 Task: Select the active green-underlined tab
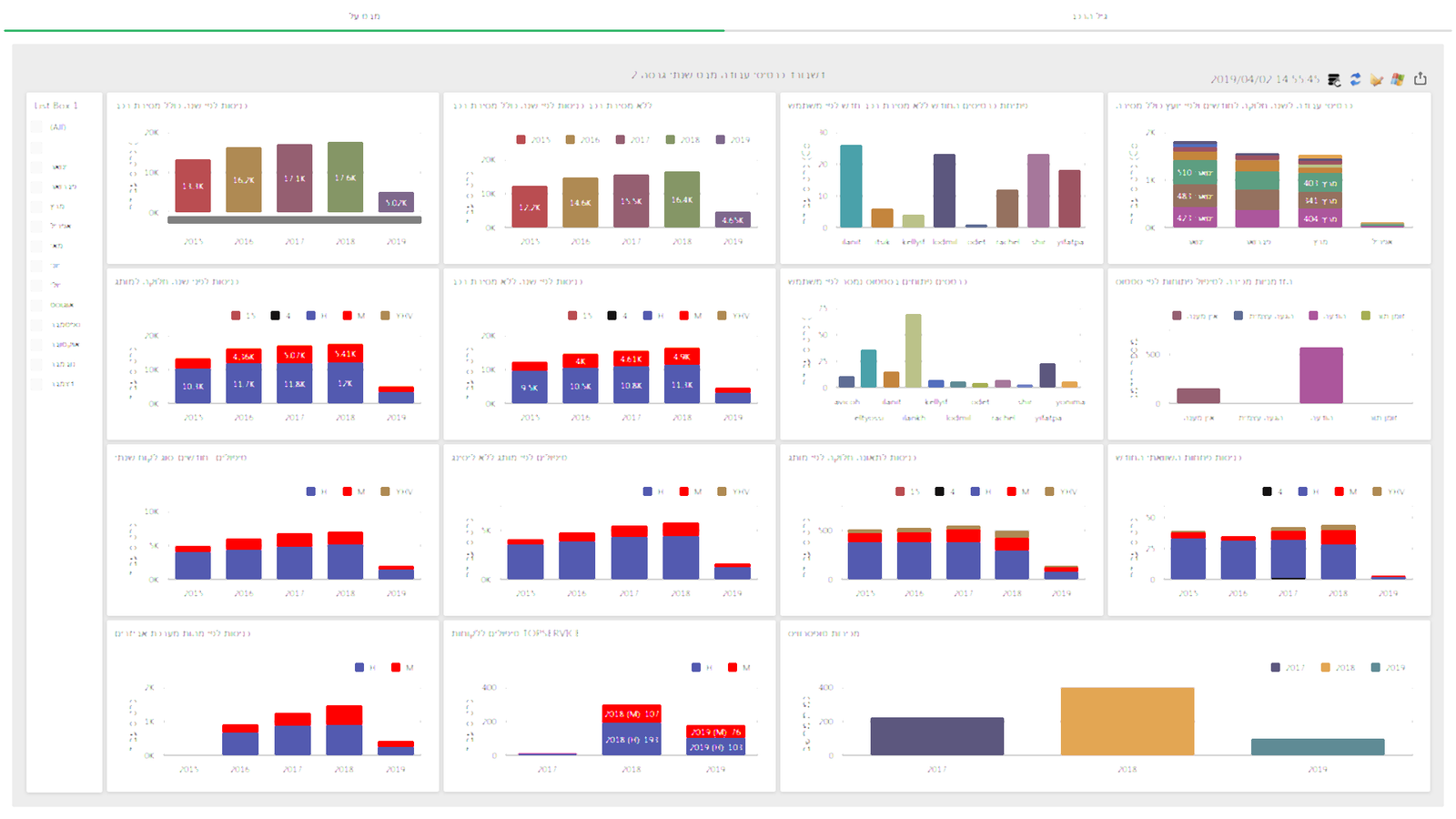364,16
